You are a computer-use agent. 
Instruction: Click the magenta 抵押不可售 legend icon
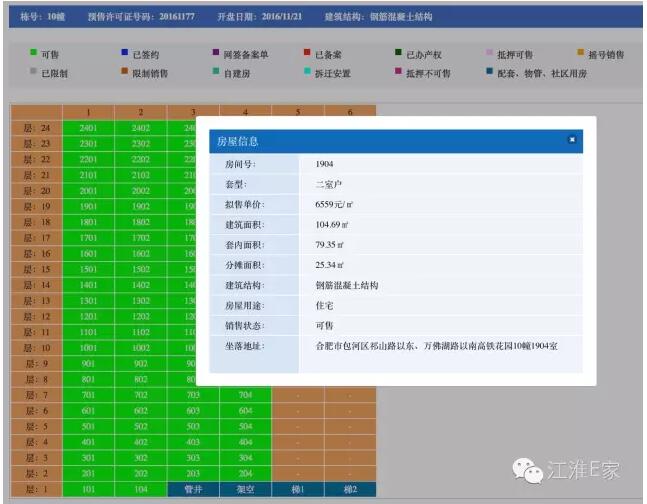(399, 73)
